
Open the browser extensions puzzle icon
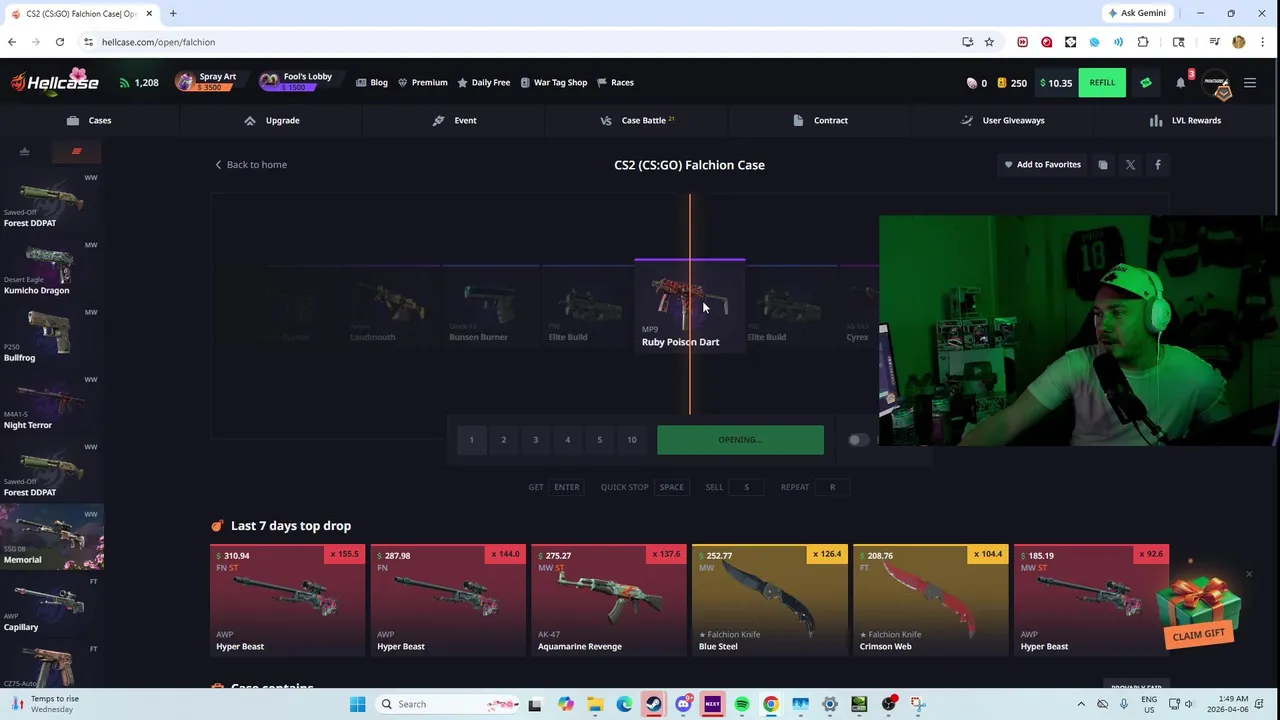pos(1143,42)
